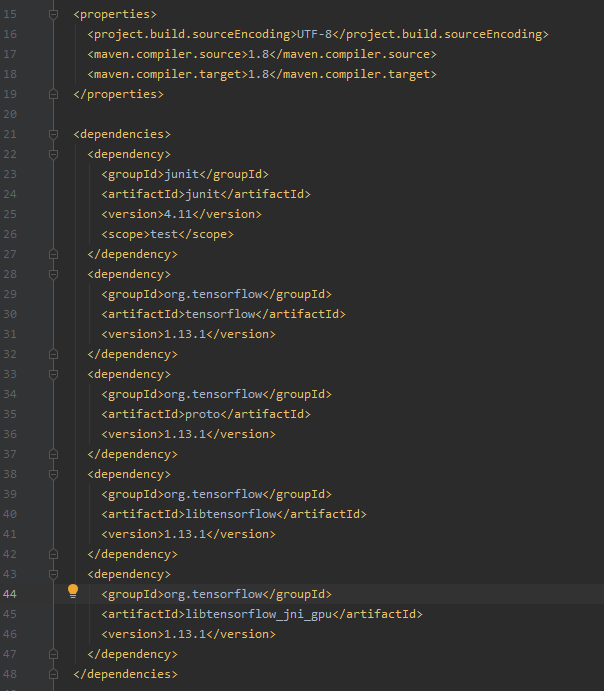Click org.tensorflow groupId on line 34
The image size is (604, 691).
(213, 394)
